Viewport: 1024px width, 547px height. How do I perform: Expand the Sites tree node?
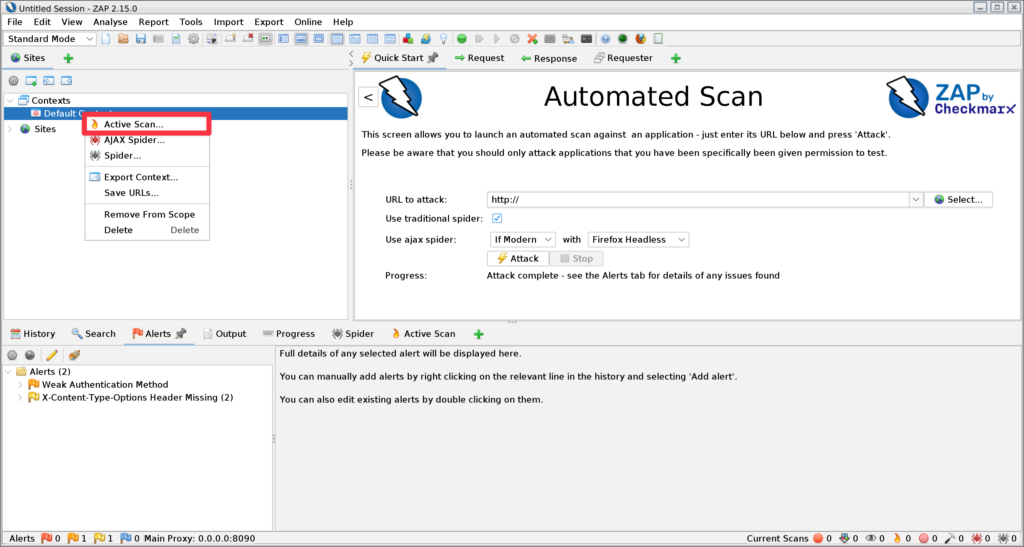click(x=10, y=129)
